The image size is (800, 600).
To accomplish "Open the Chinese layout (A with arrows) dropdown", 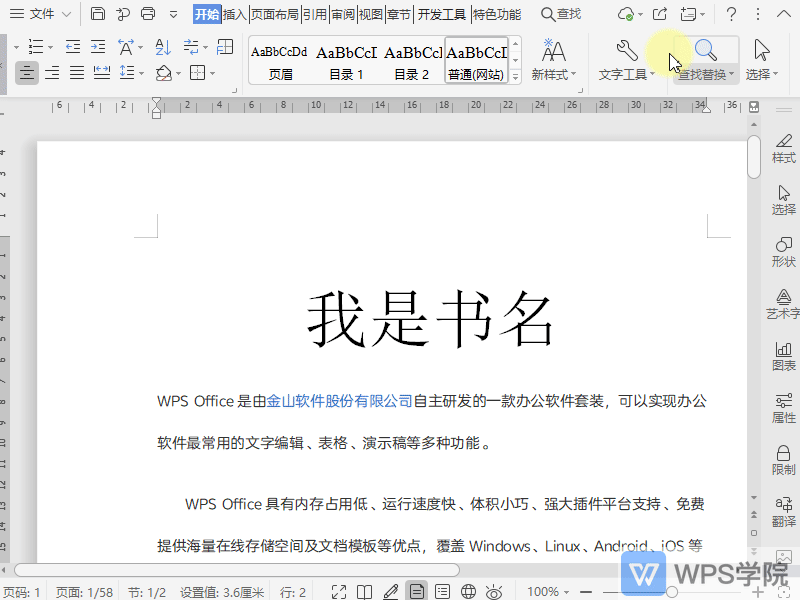I will pyautogui.click(x=140, y=47).
